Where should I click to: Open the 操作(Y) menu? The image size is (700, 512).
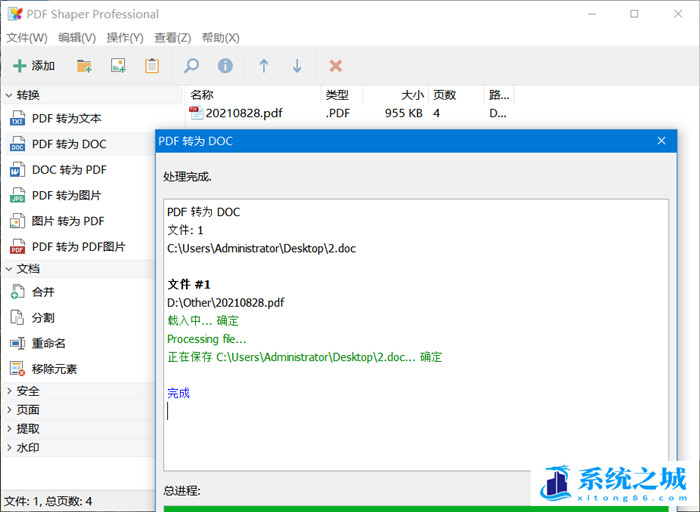tap(125, 38)
